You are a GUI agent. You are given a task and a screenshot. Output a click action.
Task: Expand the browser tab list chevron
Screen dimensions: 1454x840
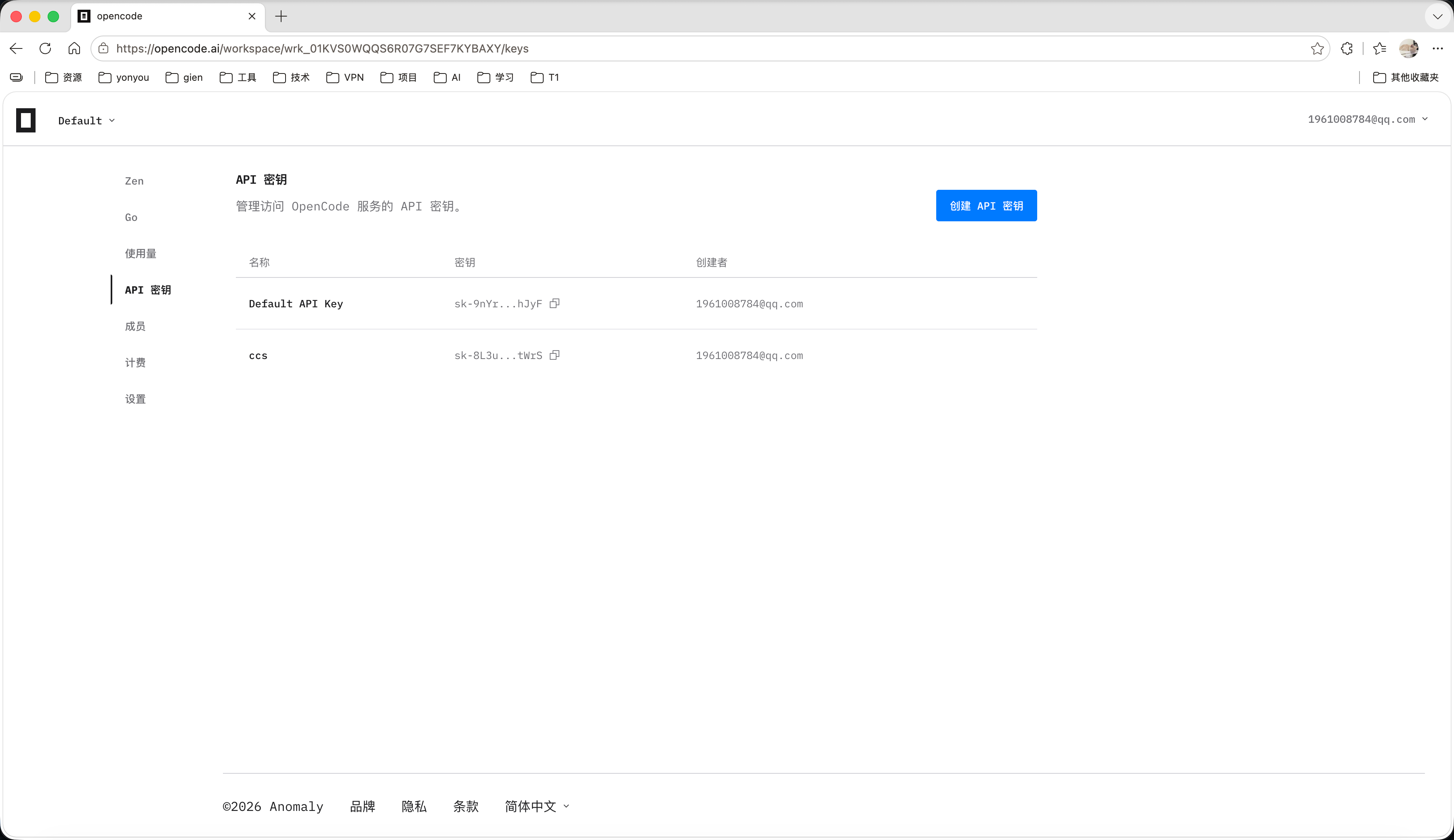(1437, 16)
